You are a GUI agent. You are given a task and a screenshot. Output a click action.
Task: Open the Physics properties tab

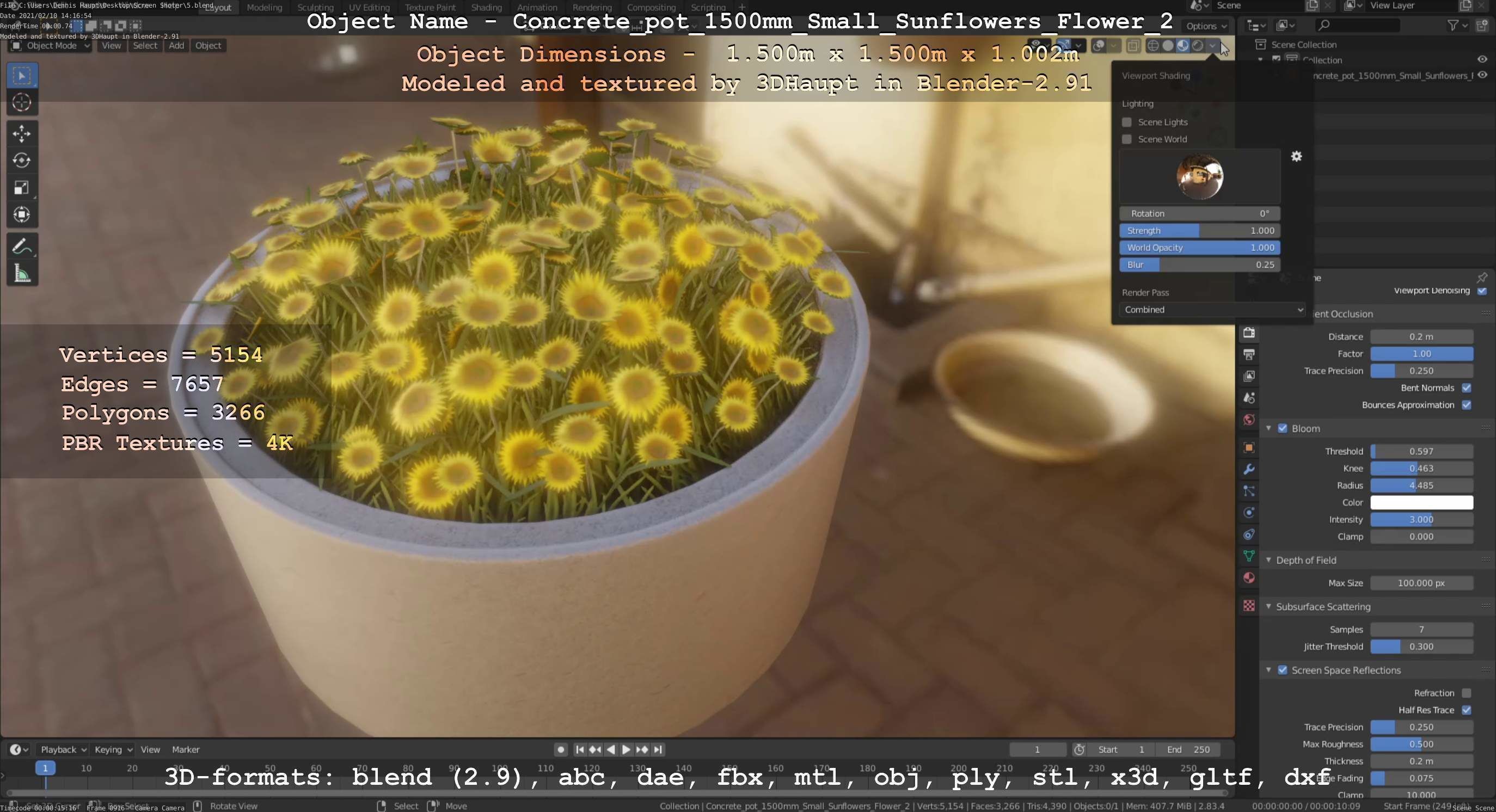[1249, 513]
